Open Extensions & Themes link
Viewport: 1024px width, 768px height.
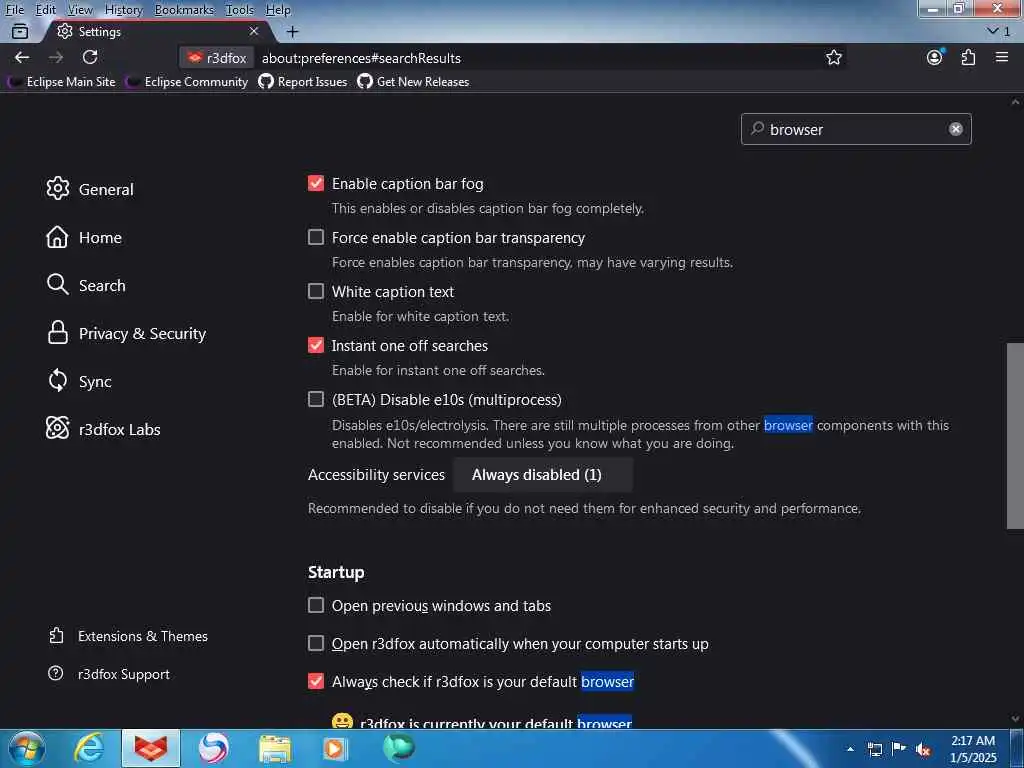pyautogui.click(x=128, y=636)
